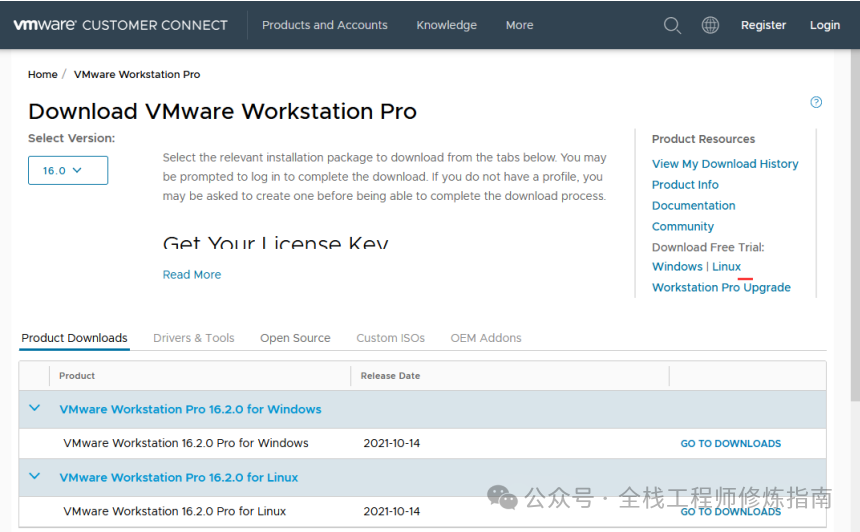This screenshot has height=532, width=860.
Task: Open the More menu
Action: pos(519,25)
